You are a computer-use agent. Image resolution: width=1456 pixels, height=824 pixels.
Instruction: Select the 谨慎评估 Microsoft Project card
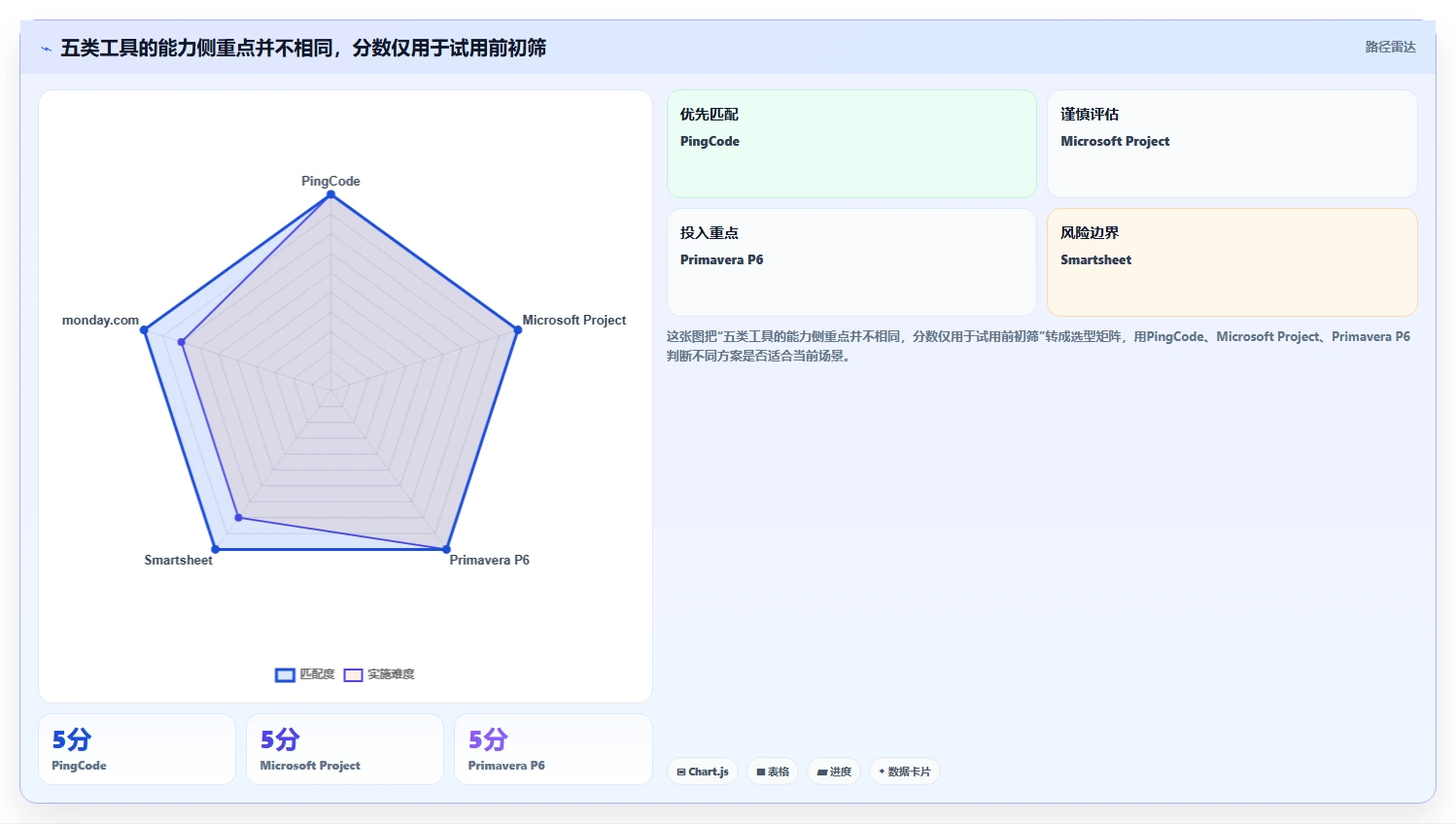point(1231,144)
